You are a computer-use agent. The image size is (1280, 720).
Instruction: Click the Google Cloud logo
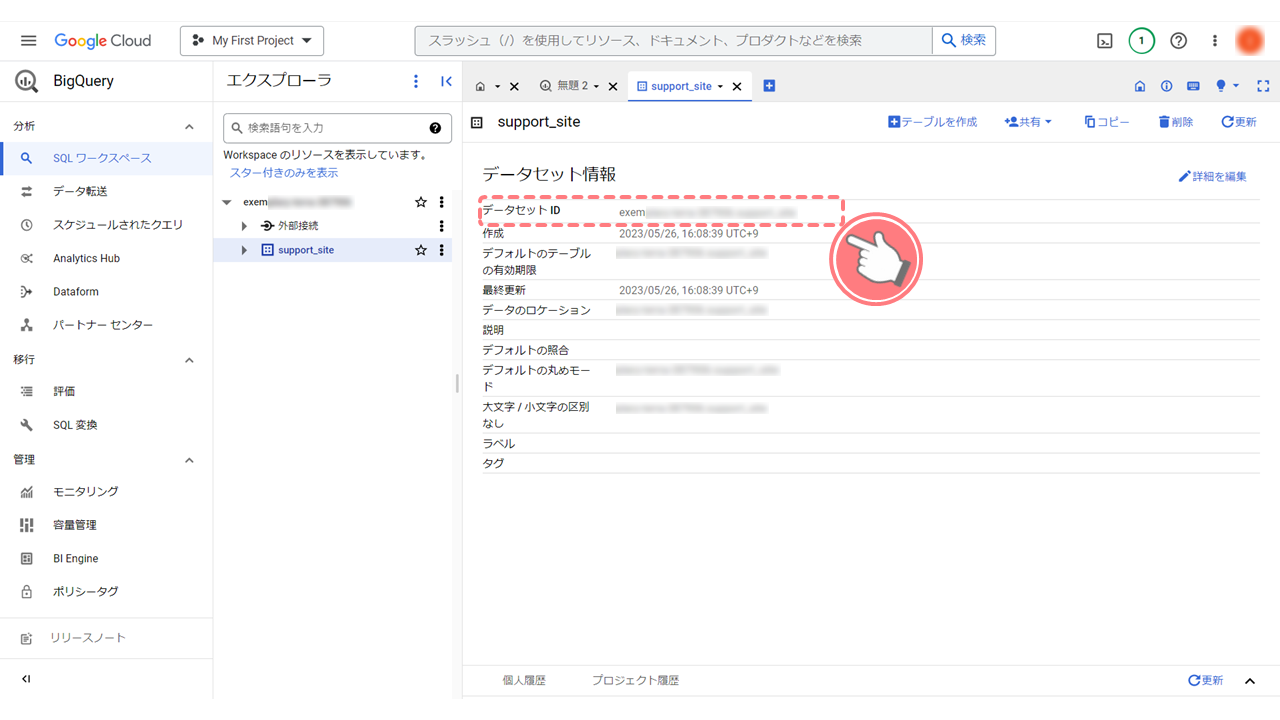tap(103, 41)
